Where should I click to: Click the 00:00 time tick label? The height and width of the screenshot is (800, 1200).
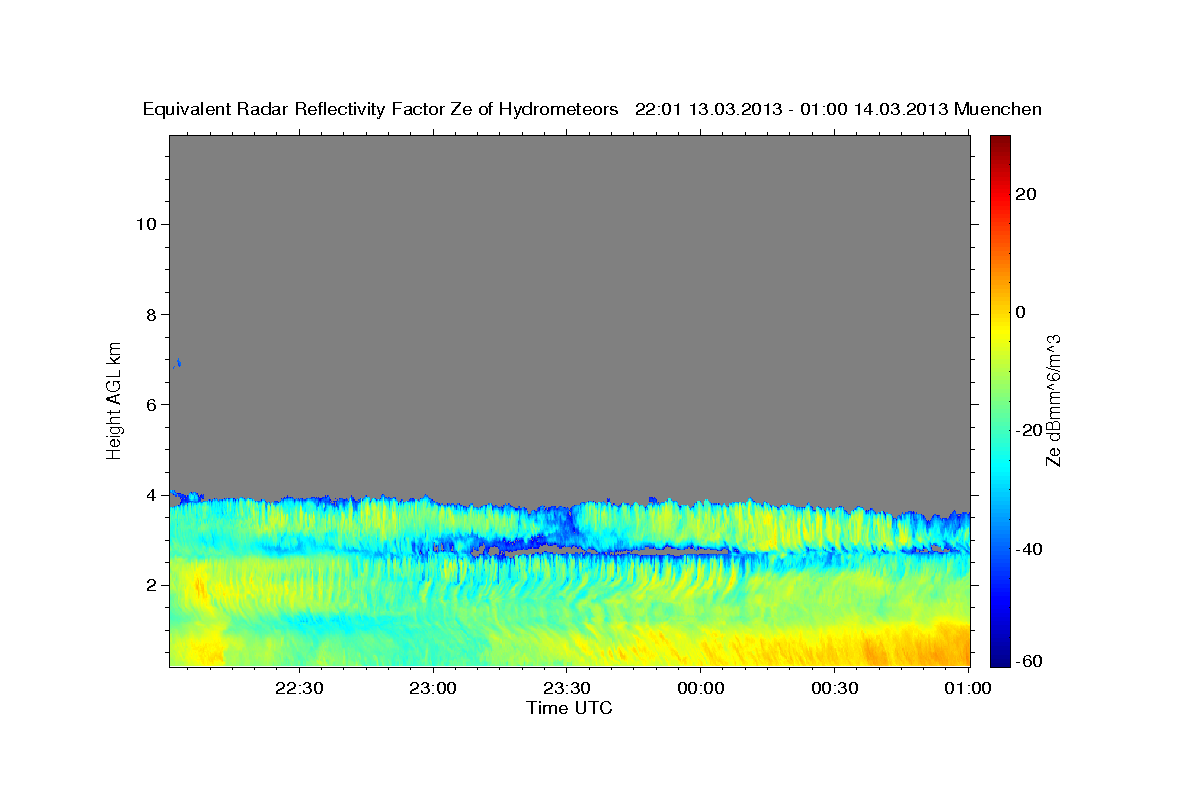click(x=701, y=688)
